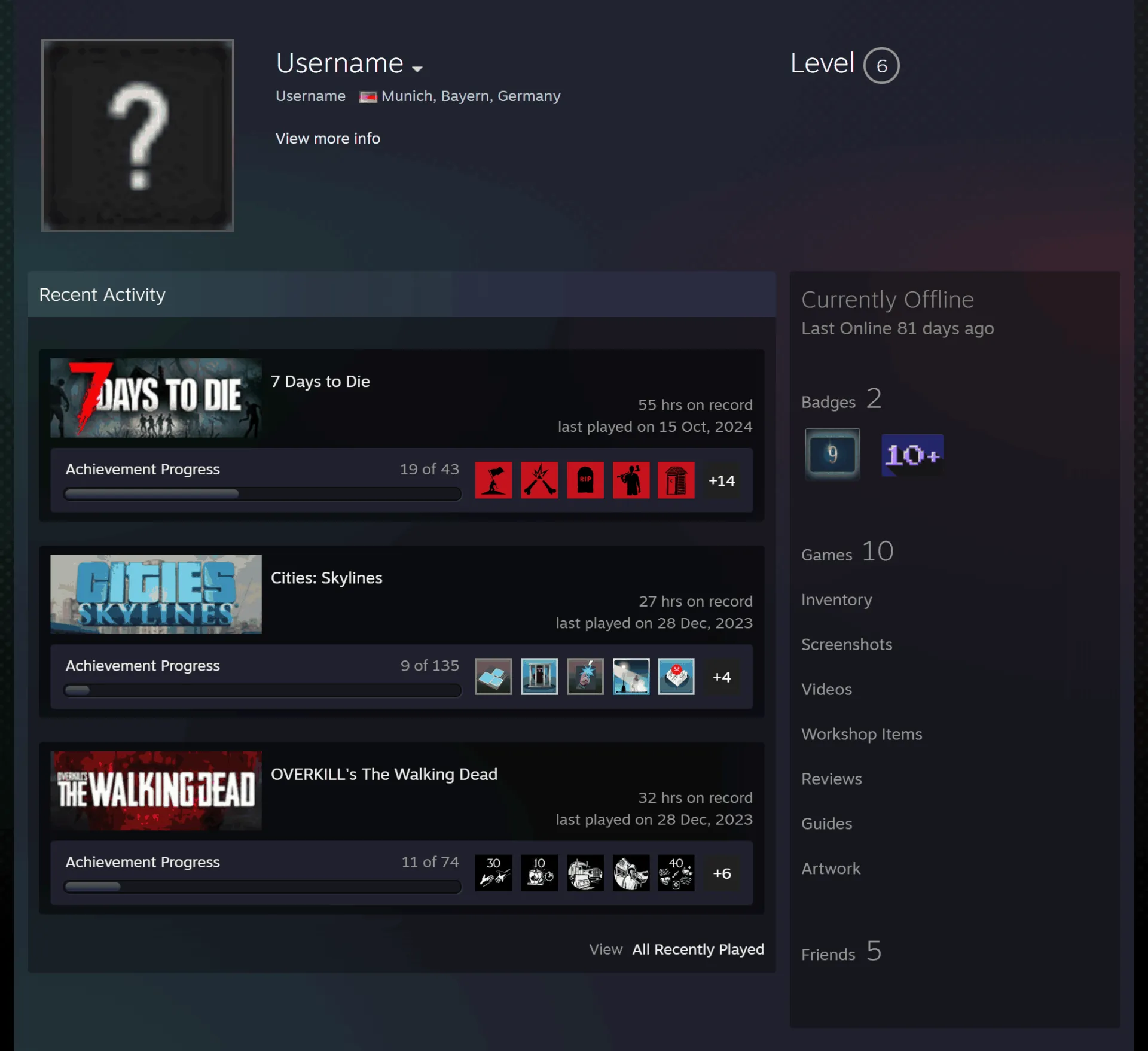This screenshot has height=1051, width=1148.
Task: Open the Cities: Skylines game banner
Action: 156,594
